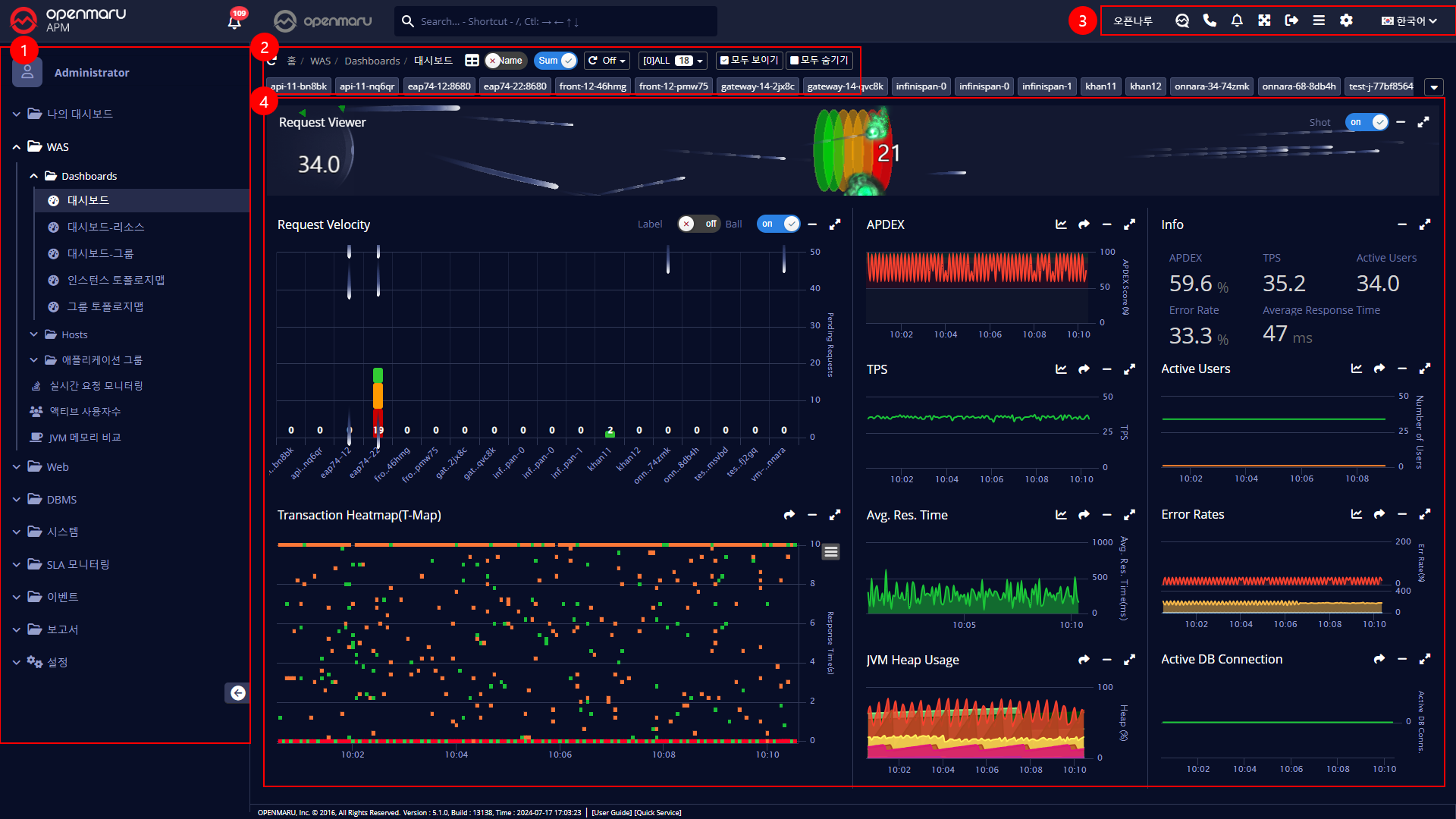Click the fullscreen expand icon in header
Viewport: 1456px width, 819px height.
pyautogui.click(x=1264, y=20)
